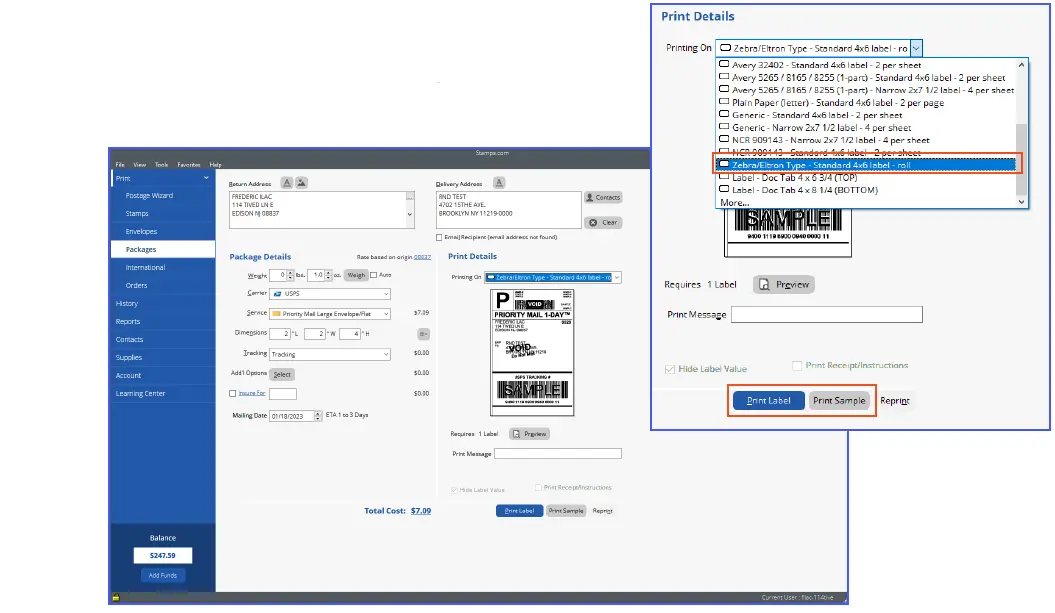Screen dimensions: 1055x613
Task: Open the Favorites menu
Action: [188, 165]
